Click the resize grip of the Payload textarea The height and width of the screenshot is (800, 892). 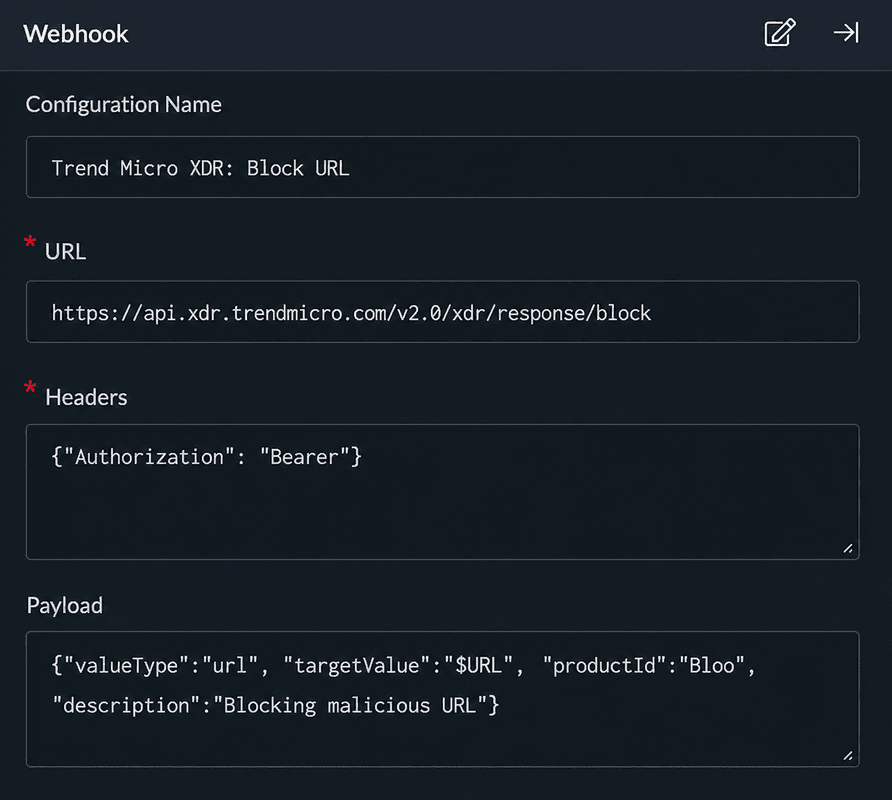[848, 756]
